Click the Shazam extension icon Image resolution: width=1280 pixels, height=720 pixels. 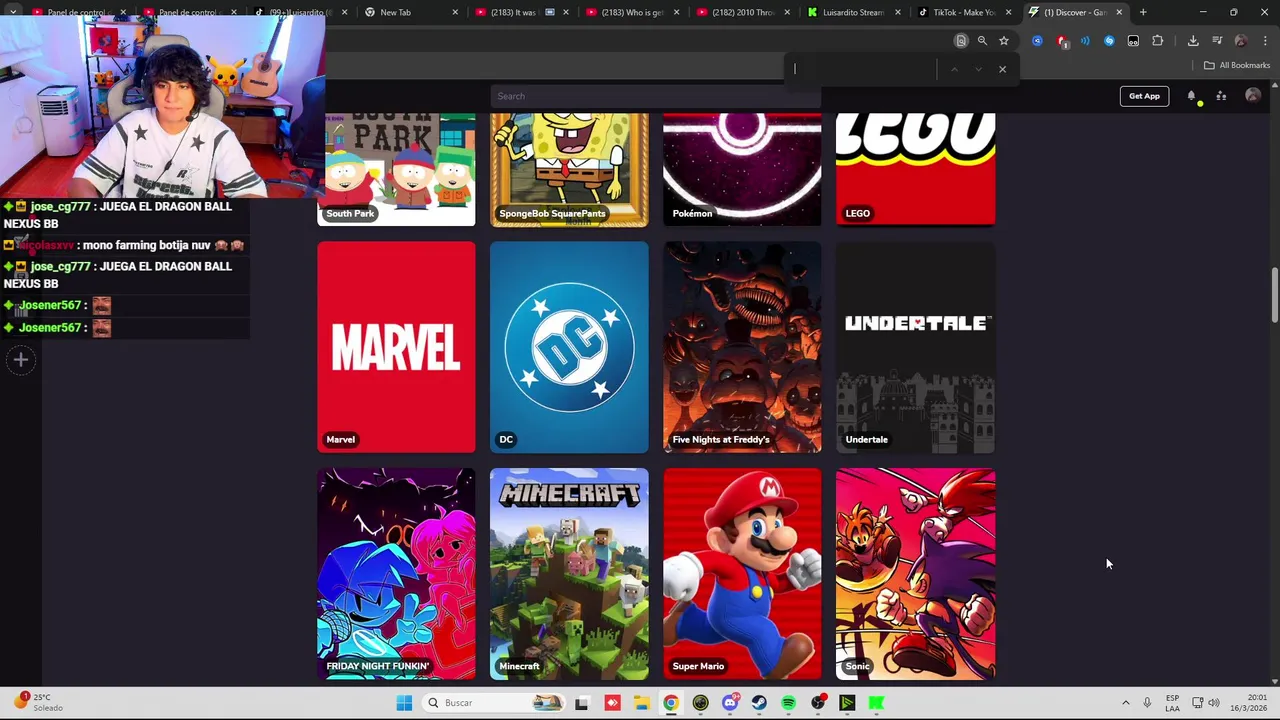point(1109,41)
